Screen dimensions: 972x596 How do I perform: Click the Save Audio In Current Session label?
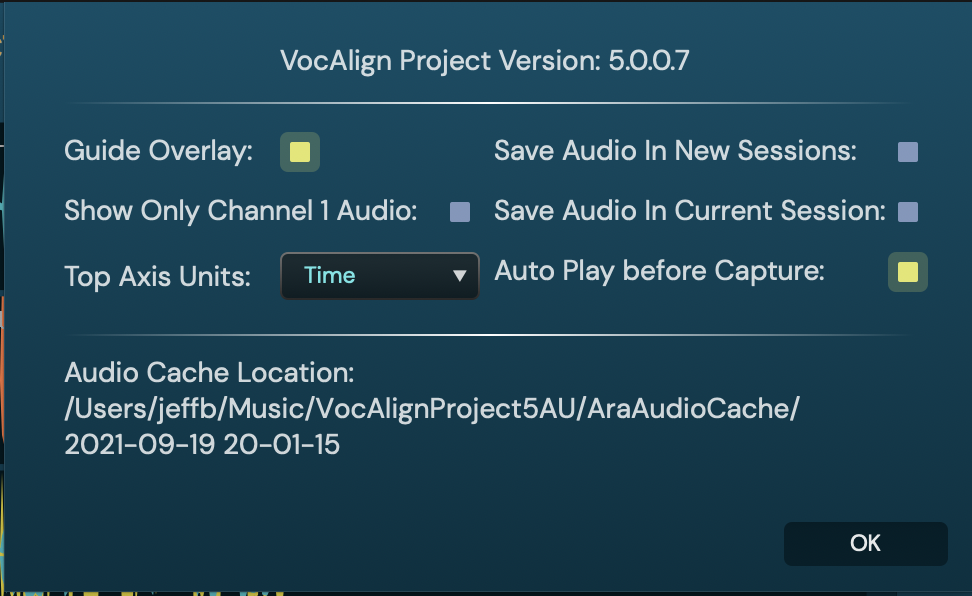(x=690, y=212)
